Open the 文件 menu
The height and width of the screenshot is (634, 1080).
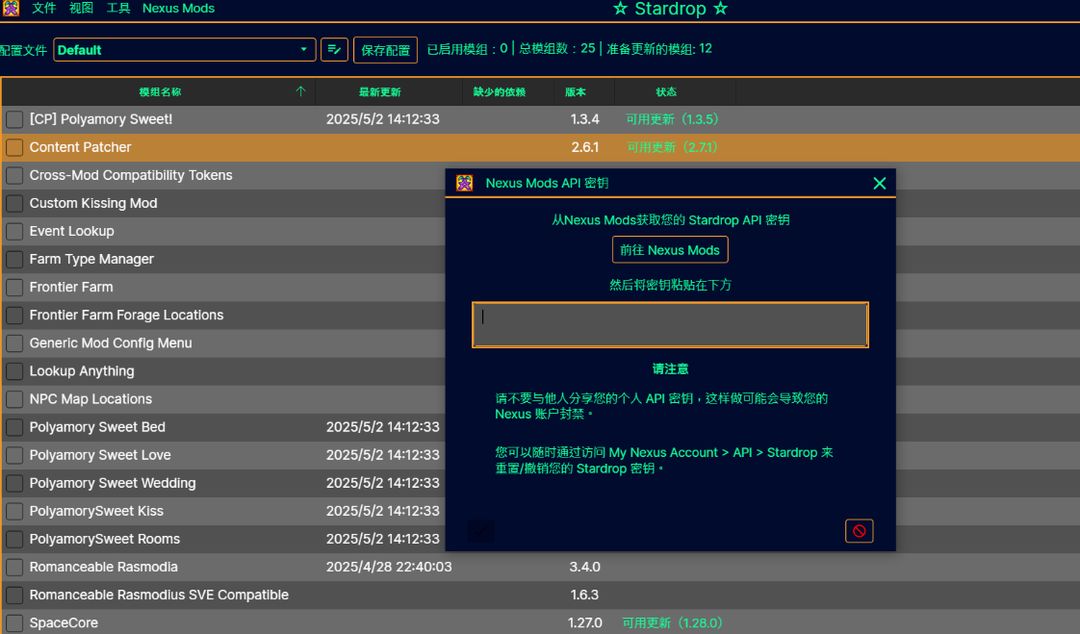click(43, 8)
